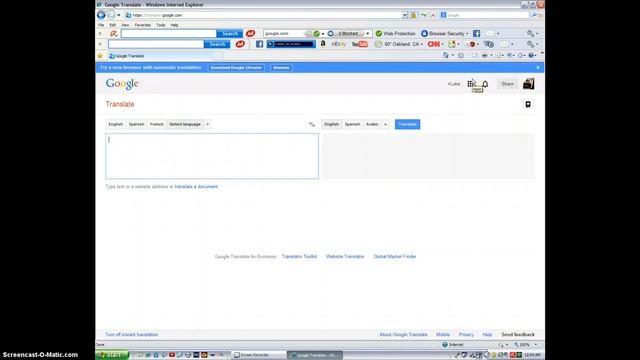640x360 pixels.
Task: Open Amazon from the toolbar shortcut
Action: pos(323,44)
